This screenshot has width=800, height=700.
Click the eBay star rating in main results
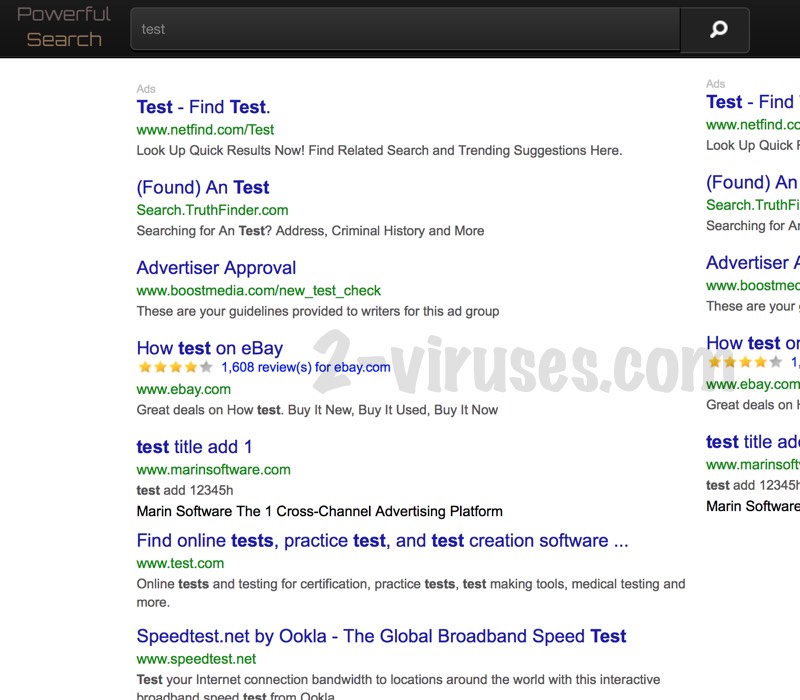pos(176,367)
